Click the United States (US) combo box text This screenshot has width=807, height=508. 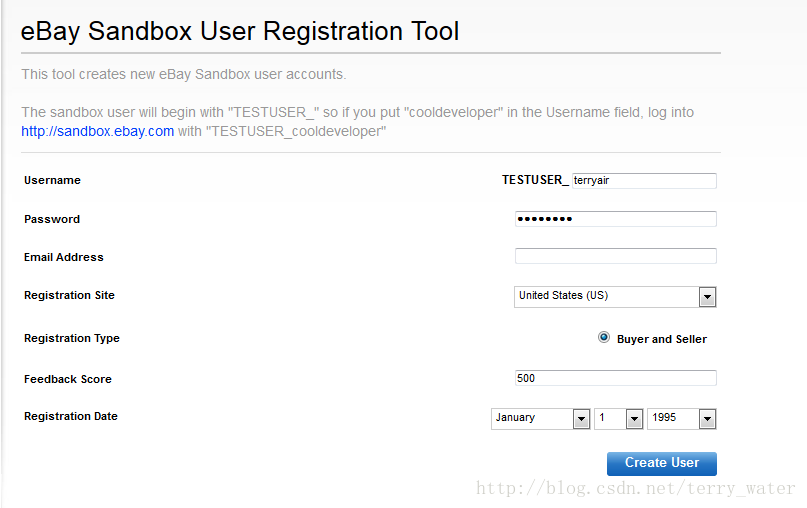tap(564, 295)
